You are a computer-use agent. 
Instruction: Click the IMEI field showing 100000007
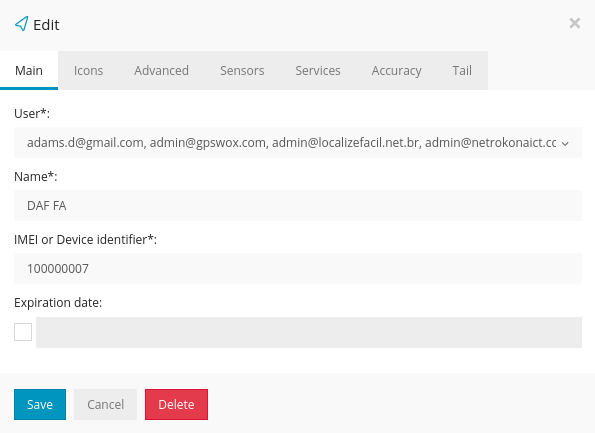pyautogui.click(x=298, y=269)
